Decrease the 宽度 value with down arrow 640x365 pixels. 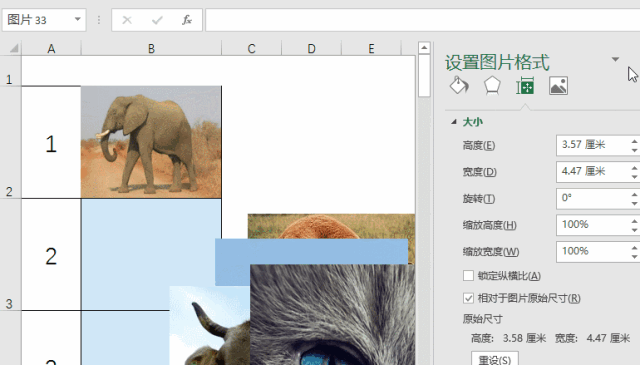click(634, 177)
